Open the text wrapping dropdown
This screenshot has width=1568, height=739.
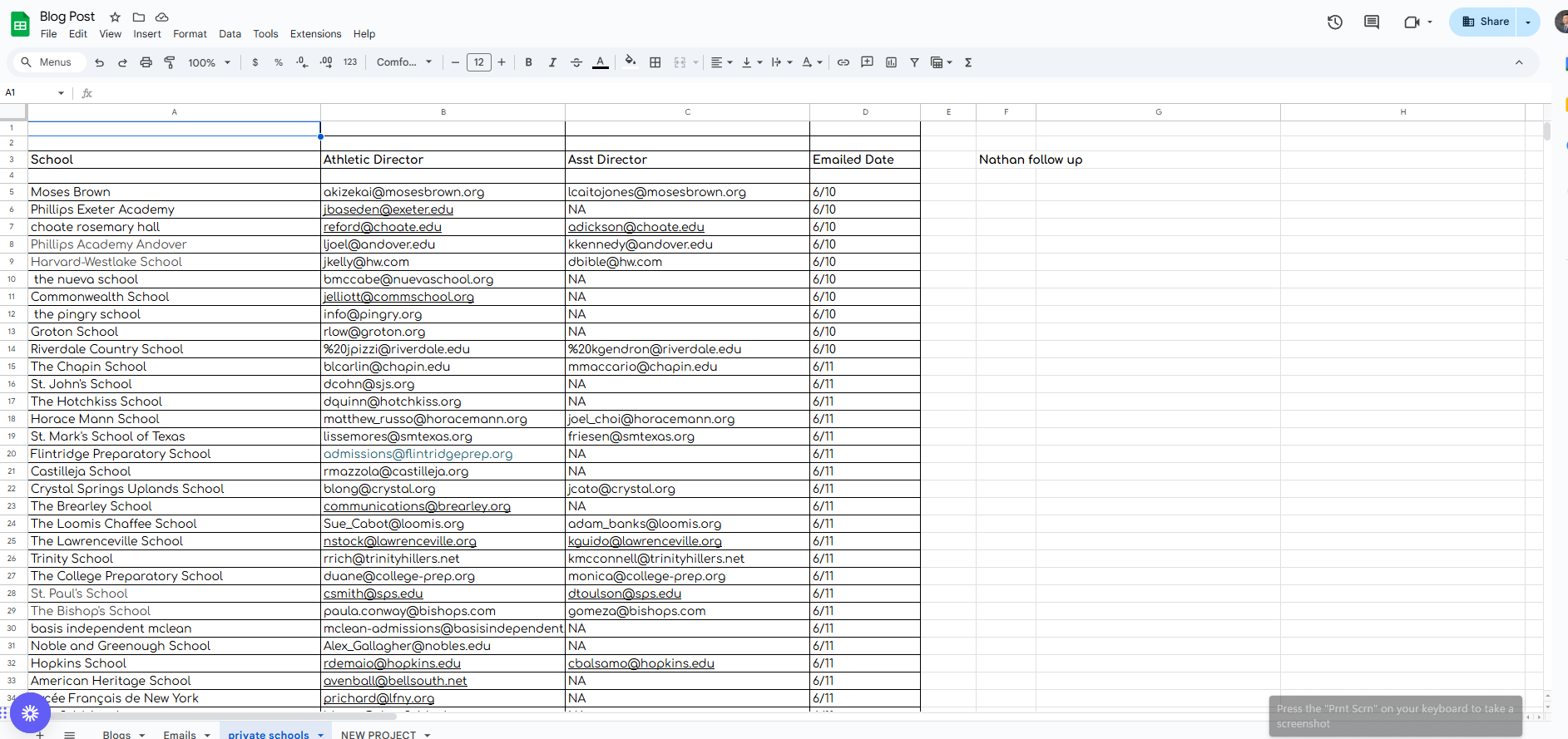pos(781,62)
